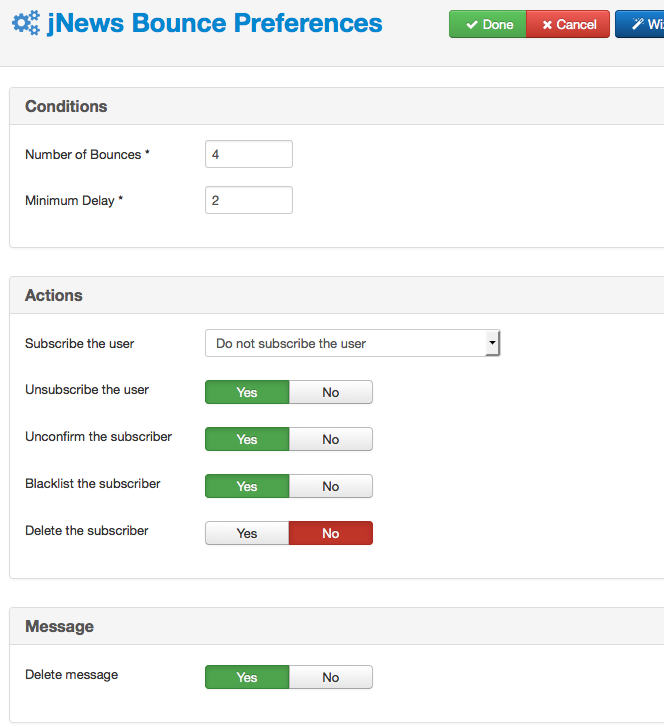
Task: Open the blue Wizard button
Action: (x=640, y=24)
